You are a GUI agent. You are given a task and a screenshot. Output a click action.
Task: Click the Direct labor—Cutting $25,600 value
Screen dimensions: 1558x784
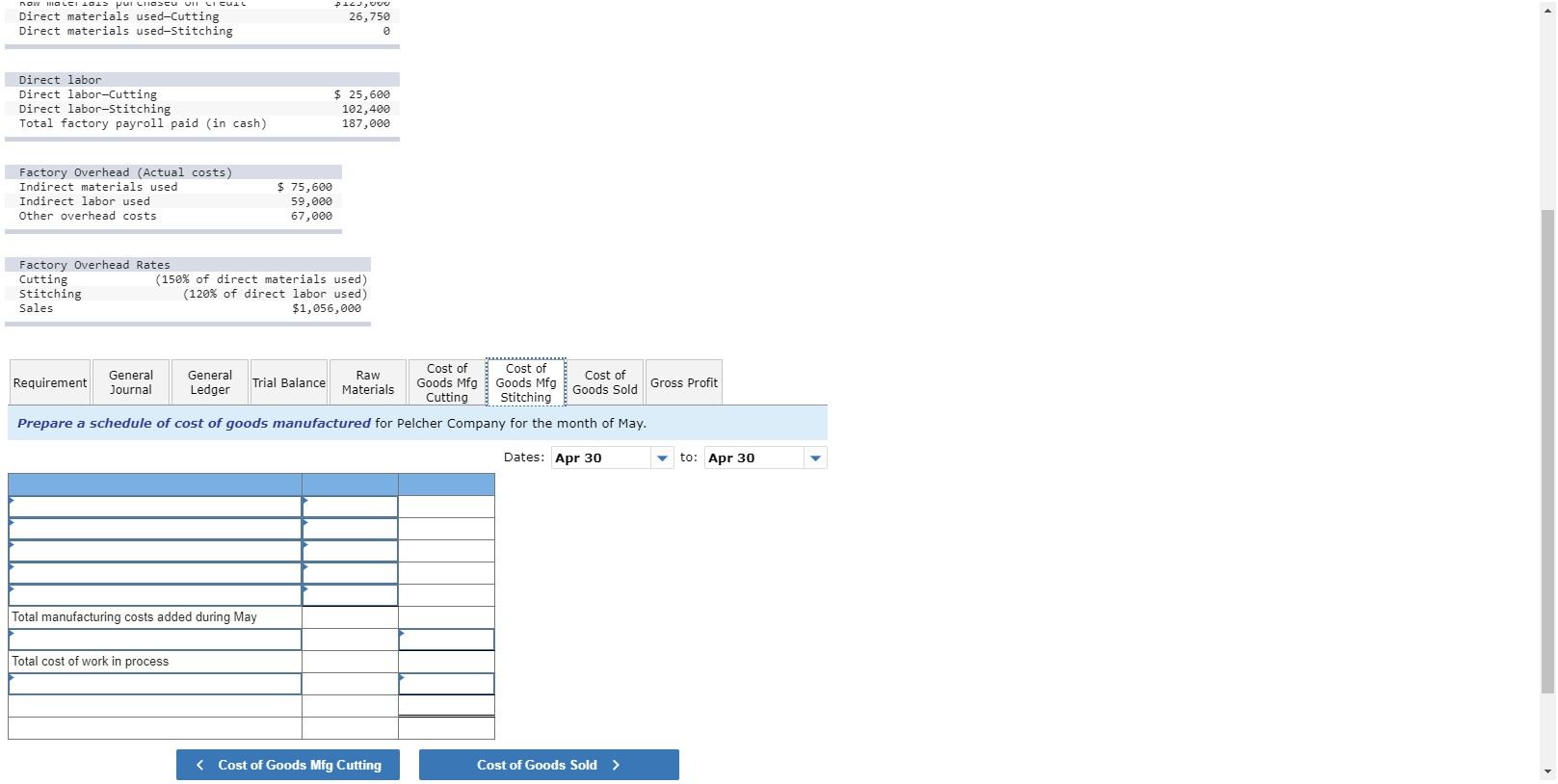coord(362,94)
